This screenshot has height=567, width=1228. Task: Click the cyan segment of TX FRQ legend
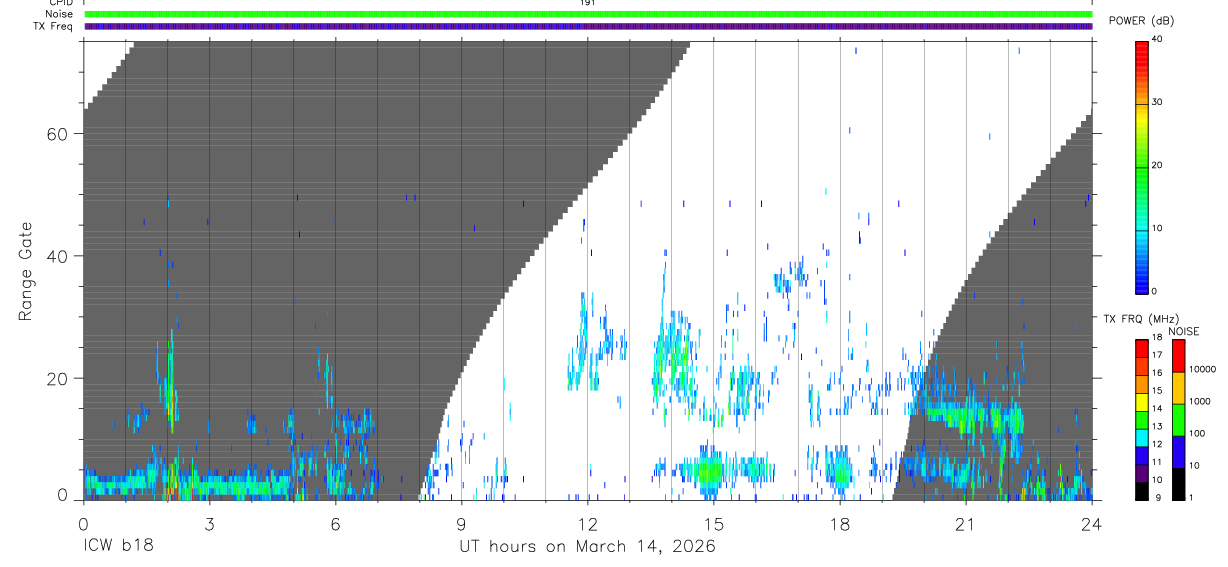(x=1142, y=438)
